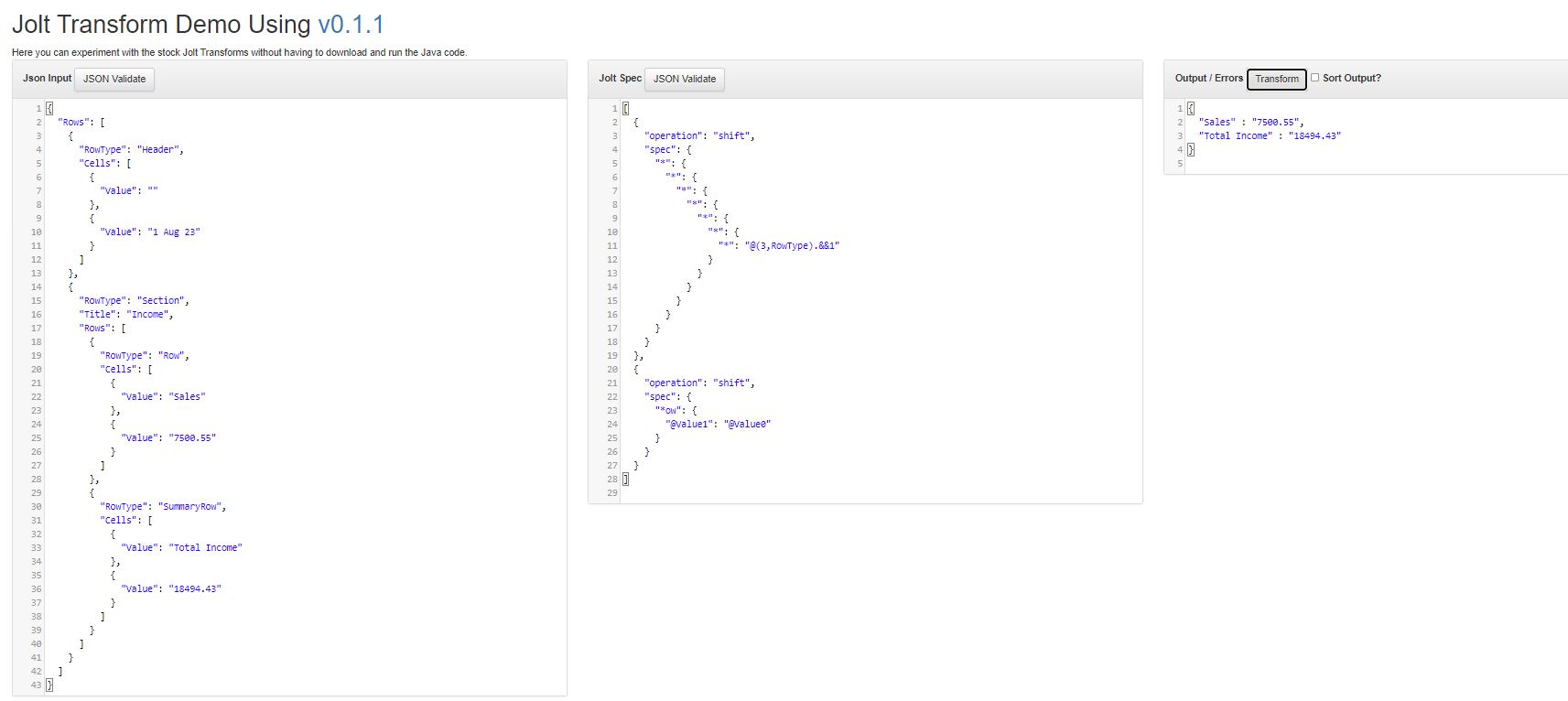Click second "operation": "shift" spec line
This screenshot has height=701, width=1568.
click(x=699, y=383)
